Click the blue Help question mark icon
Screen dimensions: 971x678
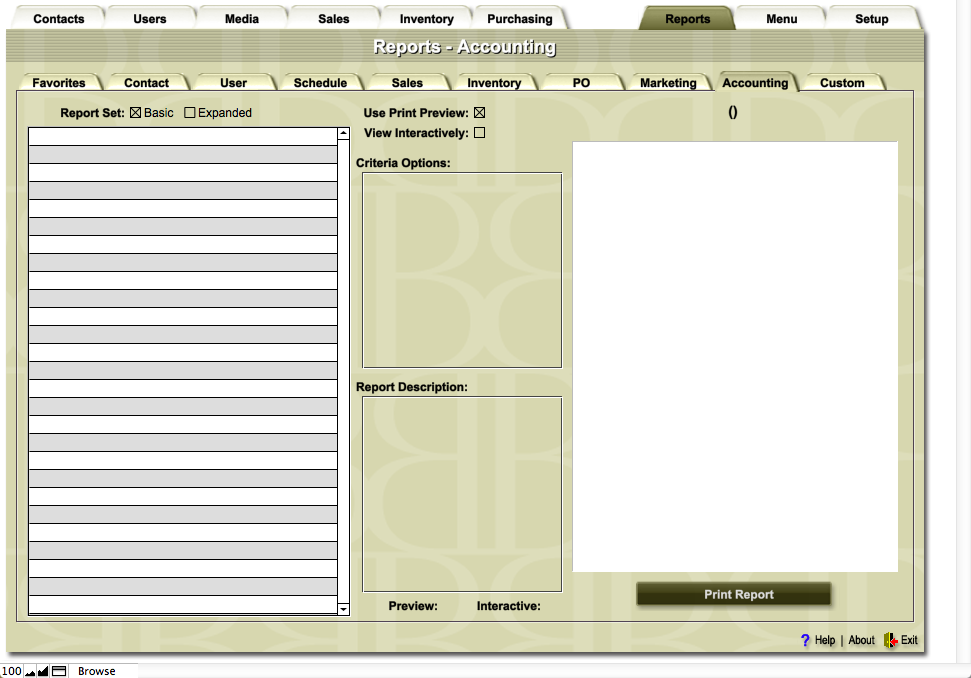[x=805, y=640]
